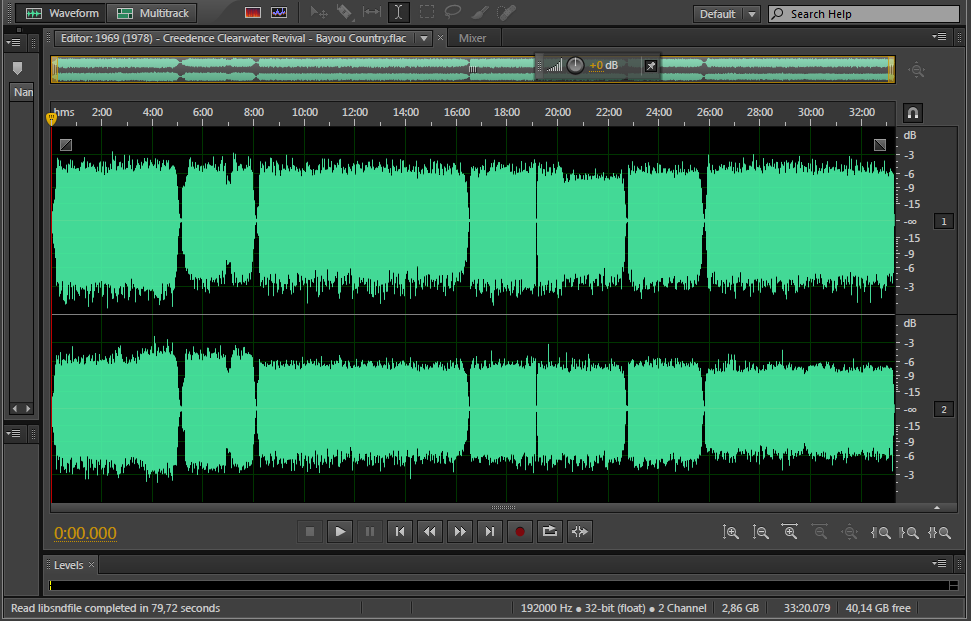
Task: Rewind the audio
Action: tap(430, 531)
